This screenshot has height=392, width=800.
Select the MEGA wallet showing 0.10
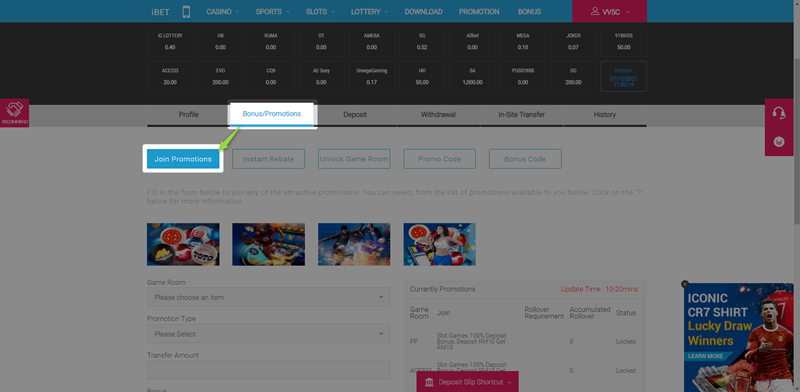point(523,41)
